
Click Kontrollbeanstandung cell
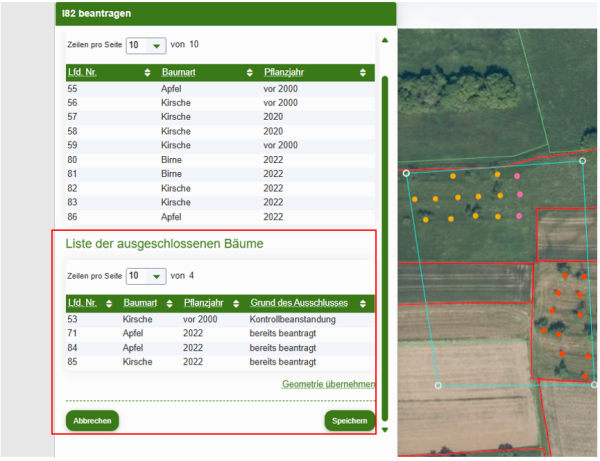click(x=292, y=319)
